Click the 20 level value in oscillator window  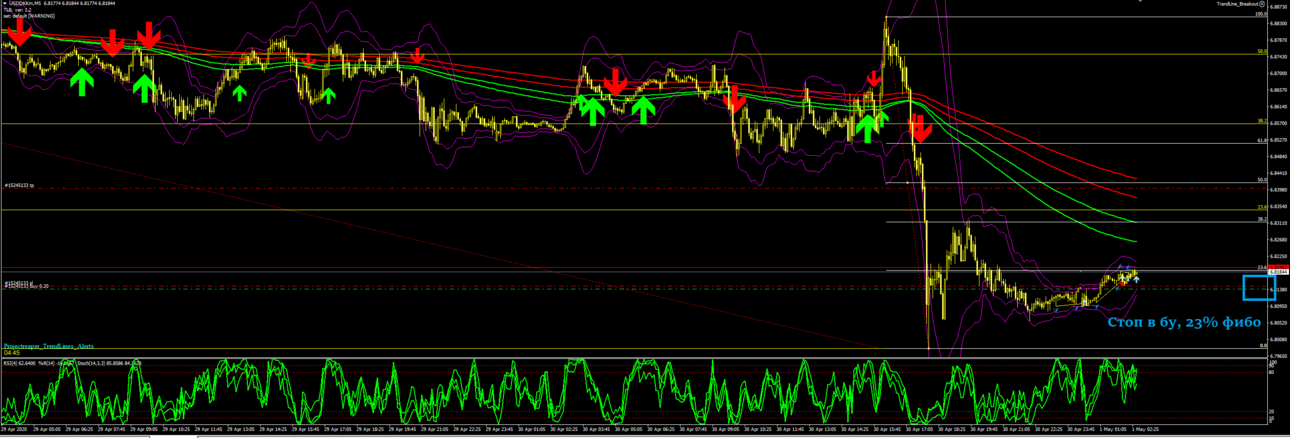click(1273, 411)
